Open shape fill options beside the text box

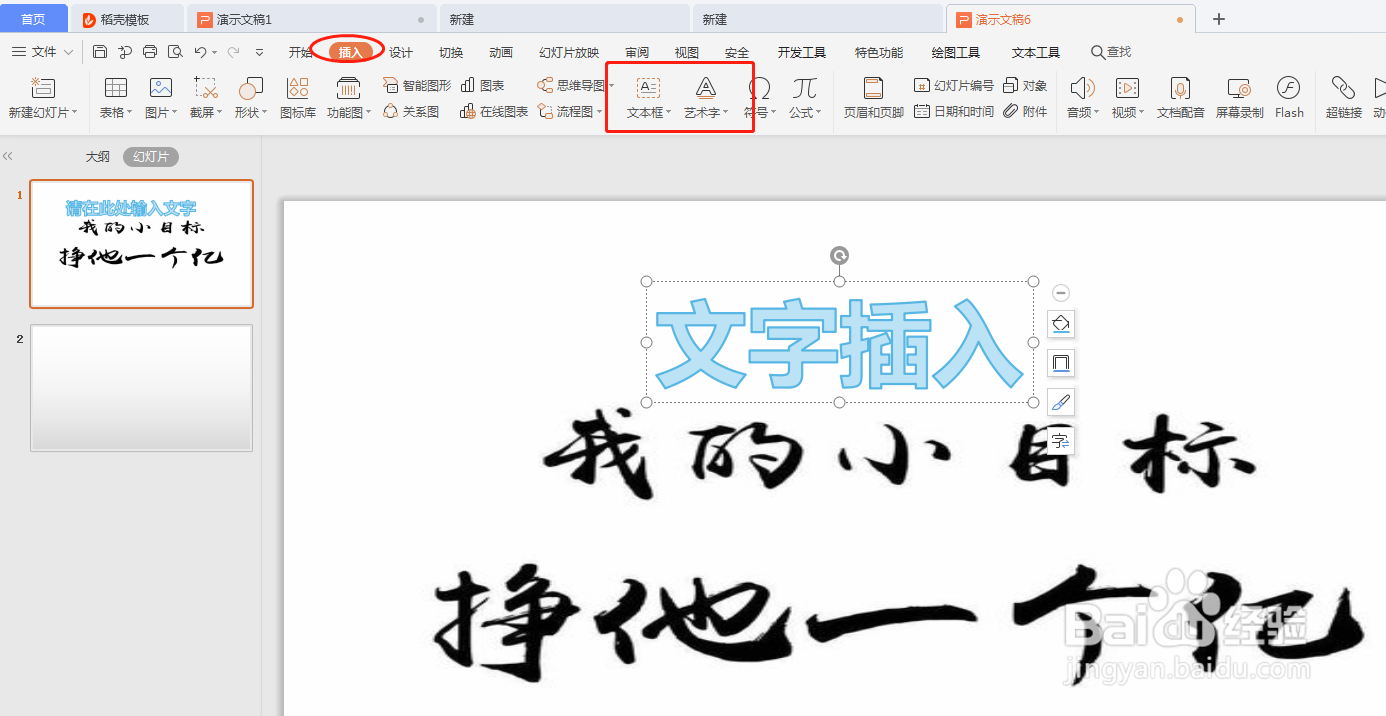tap(1060, 323)
